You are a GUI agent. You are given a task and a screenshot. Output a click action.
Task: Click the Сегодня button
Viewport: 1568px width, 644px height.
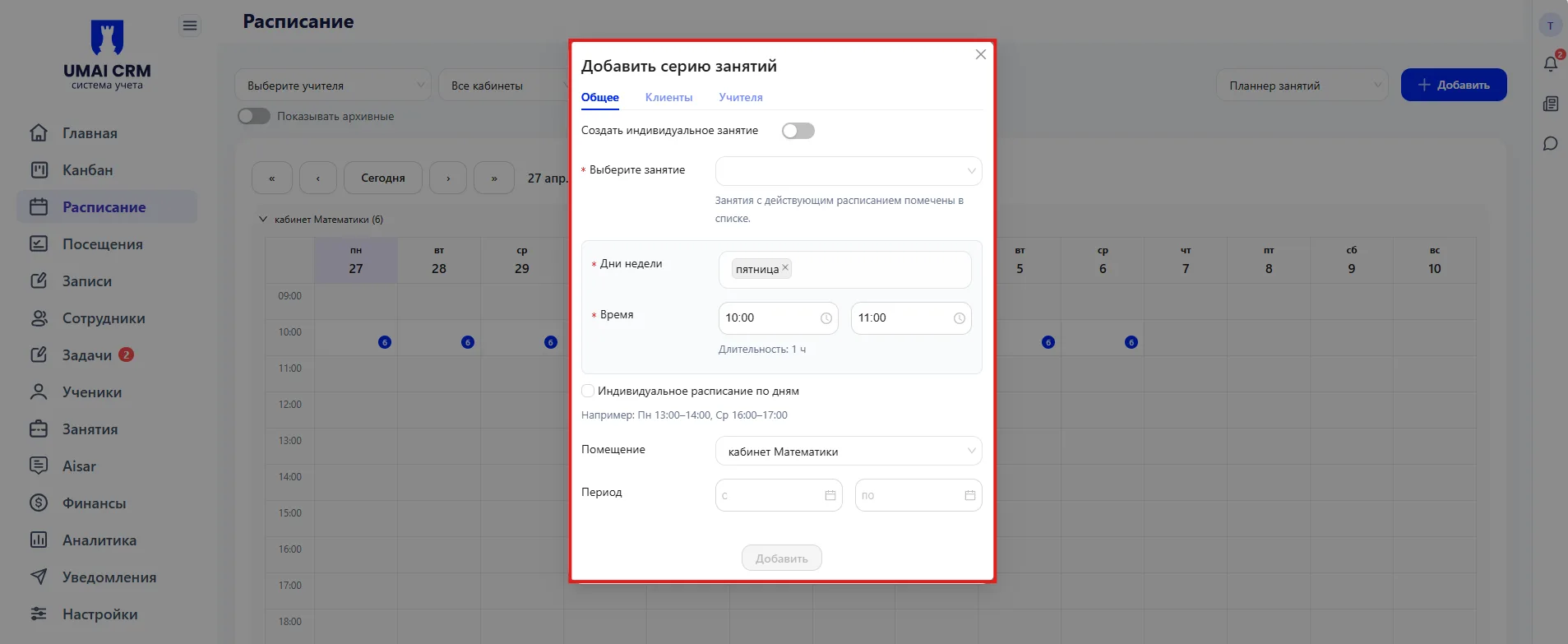coord(383,178)
